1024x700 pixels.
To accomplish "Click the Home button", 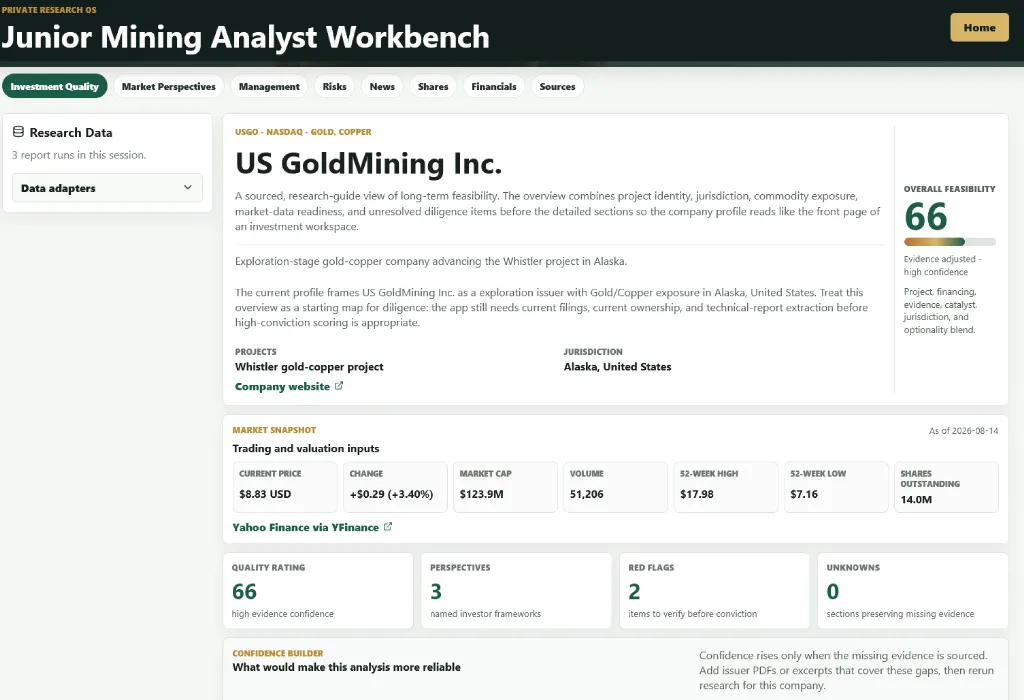I will coord(980,27).
